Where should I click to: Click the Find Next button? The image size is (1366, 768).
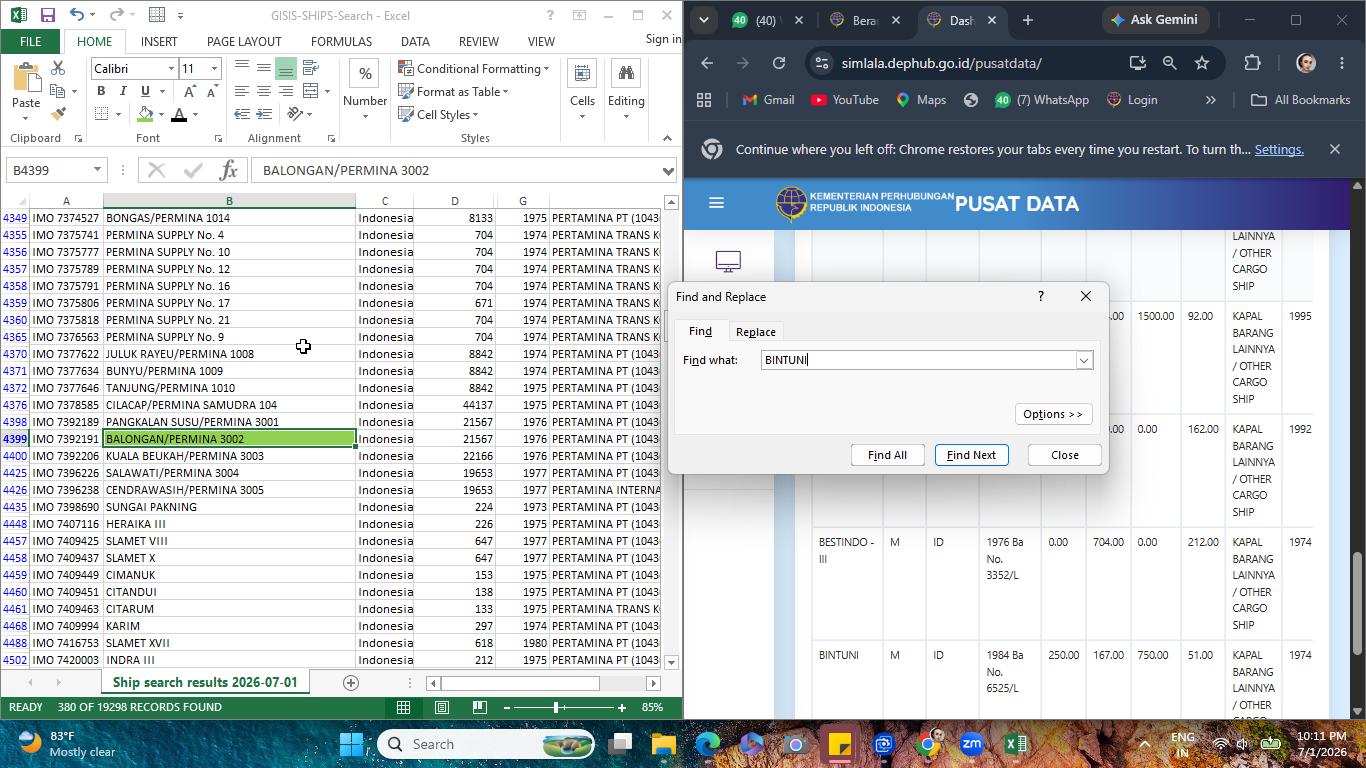971,455
